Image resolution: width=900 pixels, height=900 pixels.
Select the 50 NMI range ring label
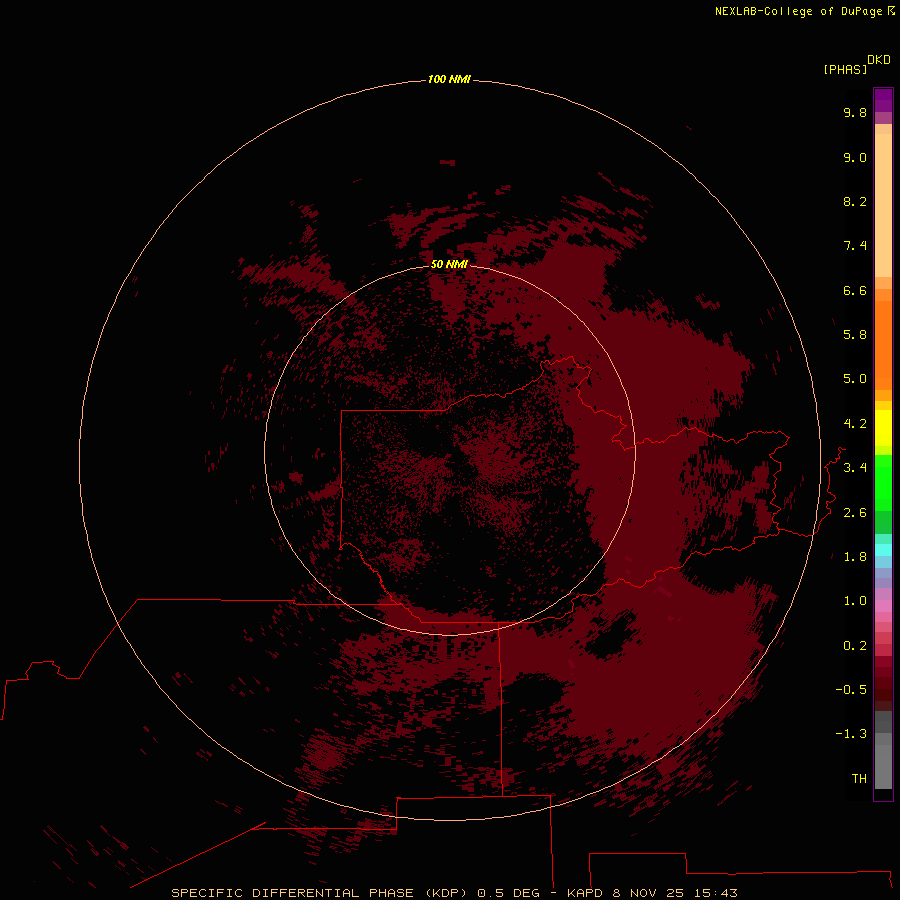pyautogui.click(x=449, y=264)
